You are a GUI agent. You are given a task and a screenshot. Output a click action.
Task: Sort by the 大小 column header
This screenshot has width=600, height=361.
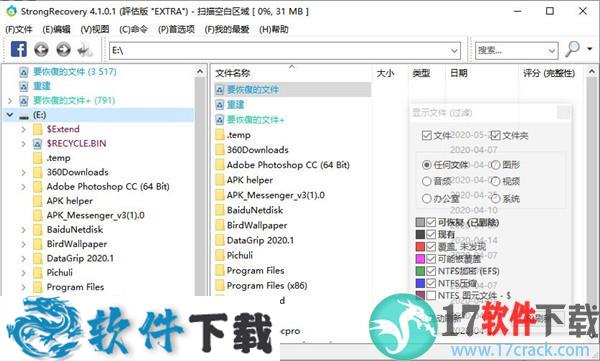[385, 73]
